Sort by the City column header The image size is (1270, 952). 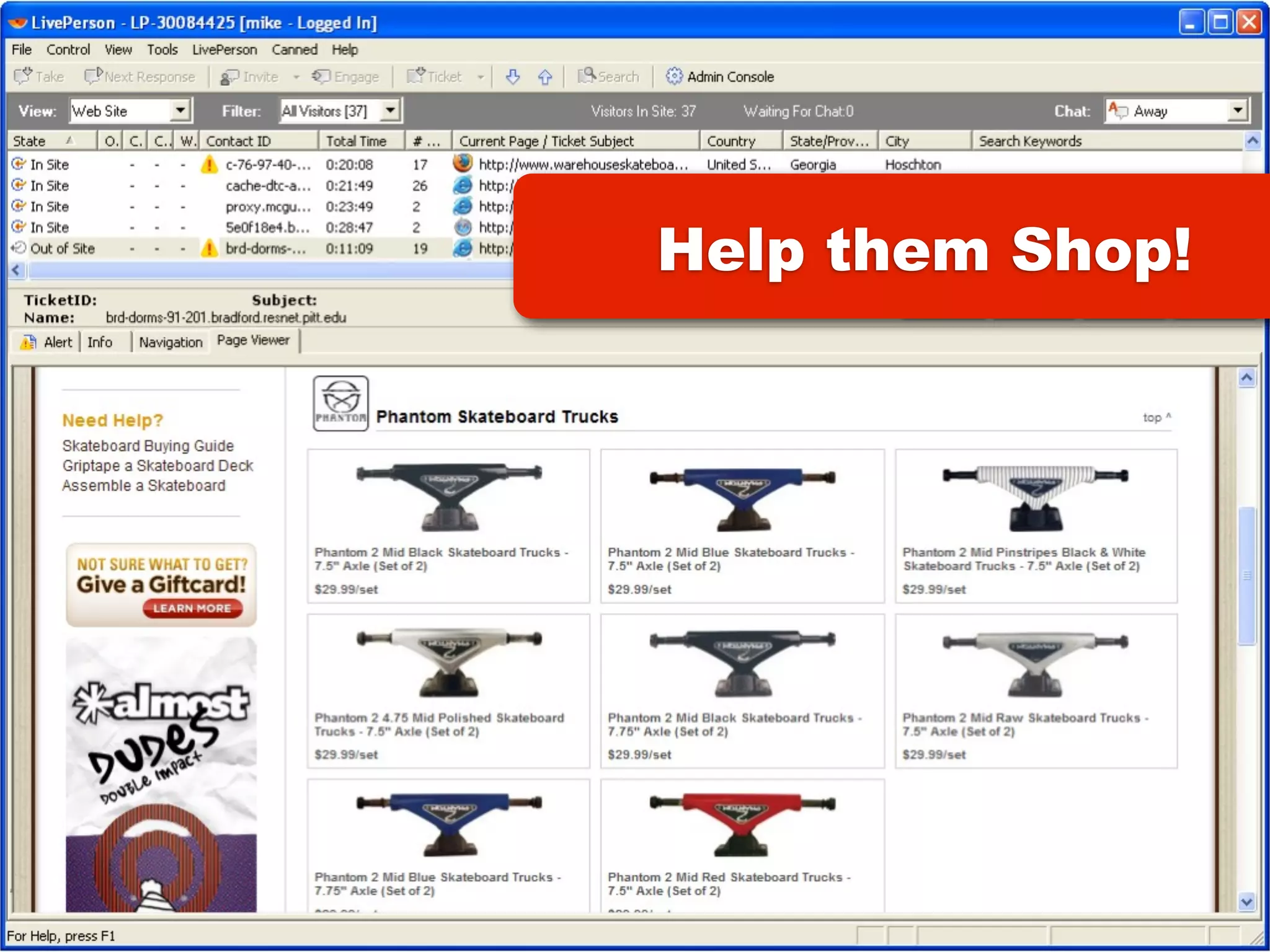924,141
